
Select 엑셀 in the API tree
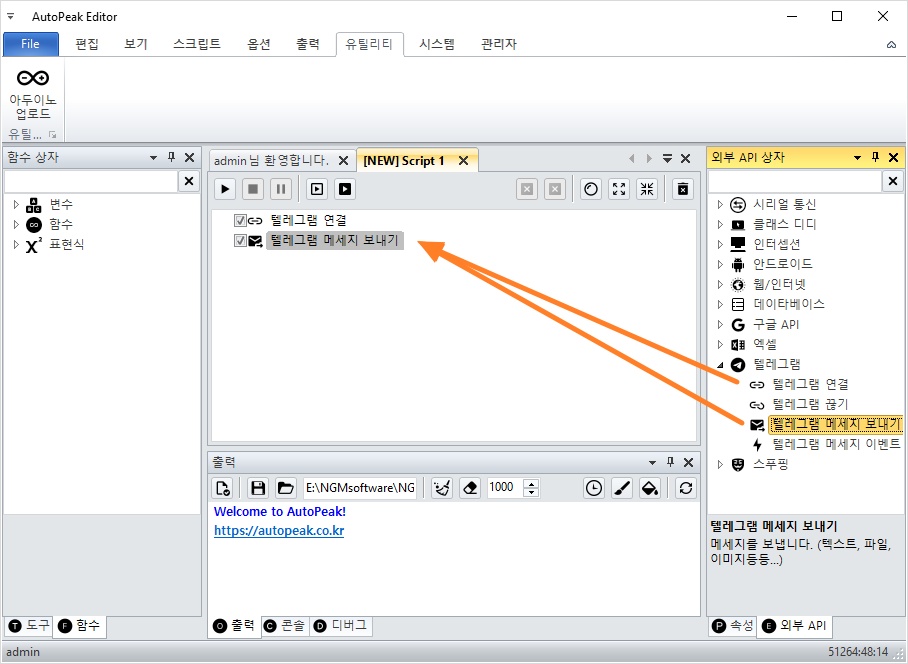coord(764,344)
